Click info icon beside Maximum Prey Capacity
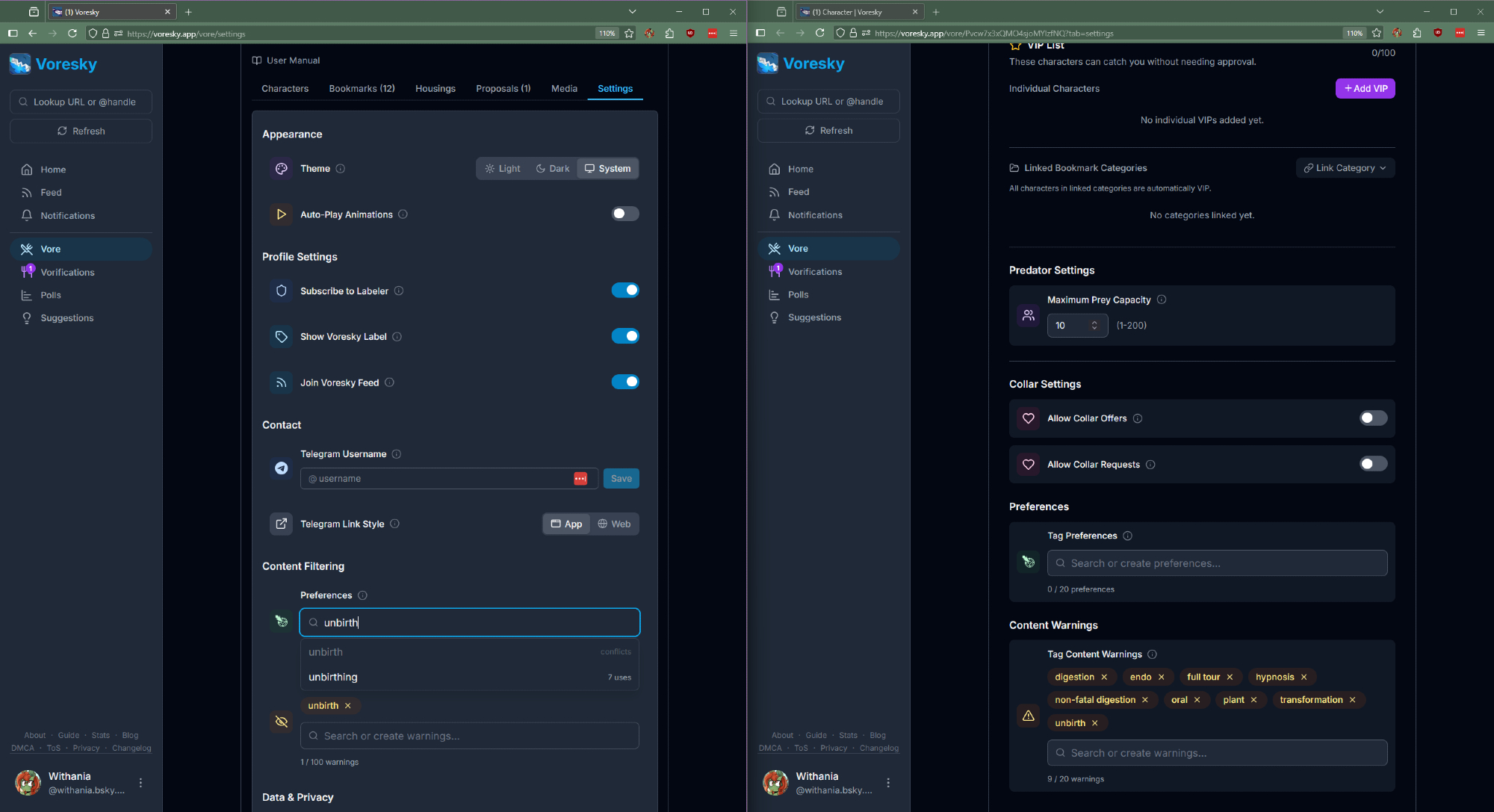The height and width of the screenshot is (812, 1494). pos(1162,300)
